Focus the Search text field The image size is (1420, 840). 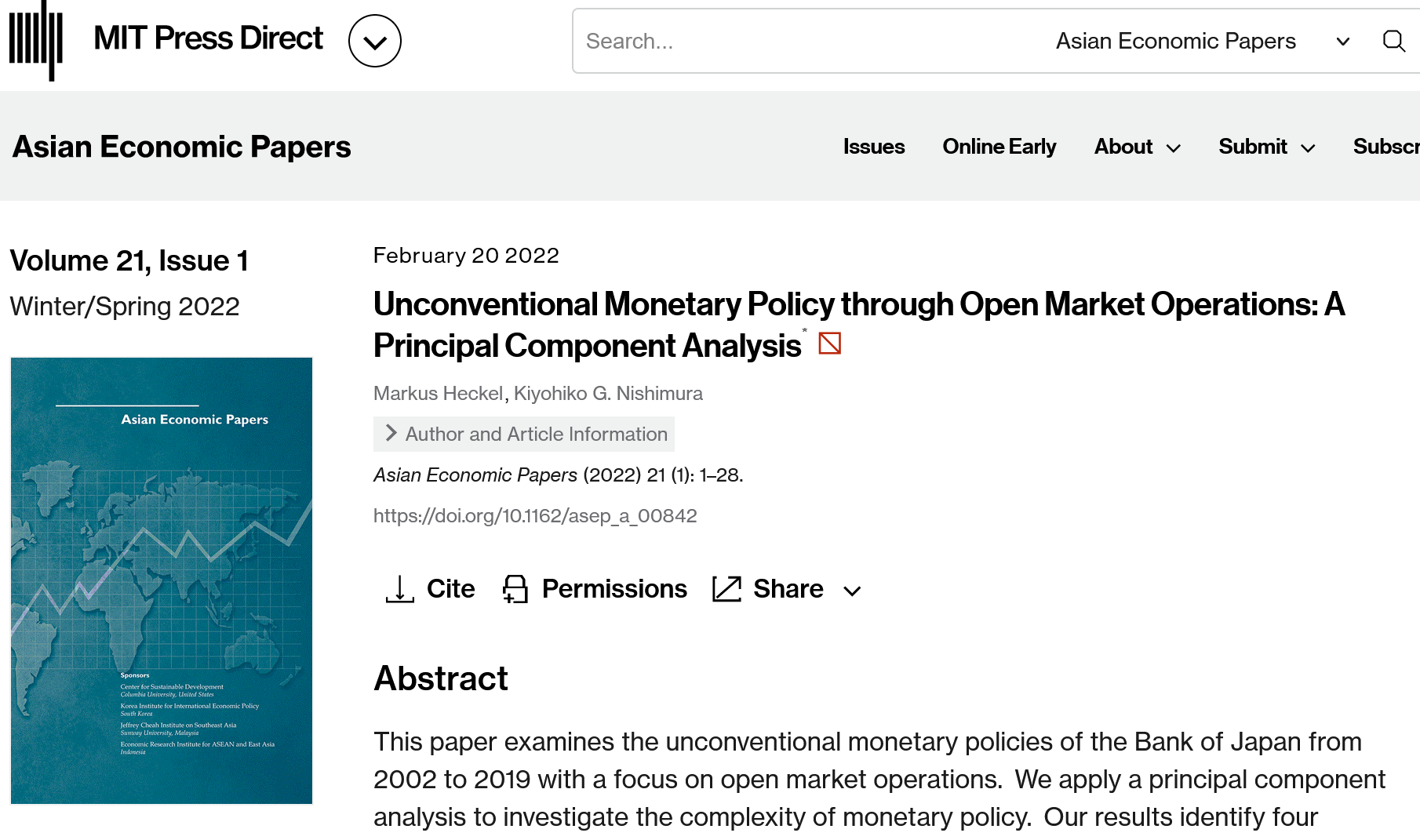pos(808,41)
